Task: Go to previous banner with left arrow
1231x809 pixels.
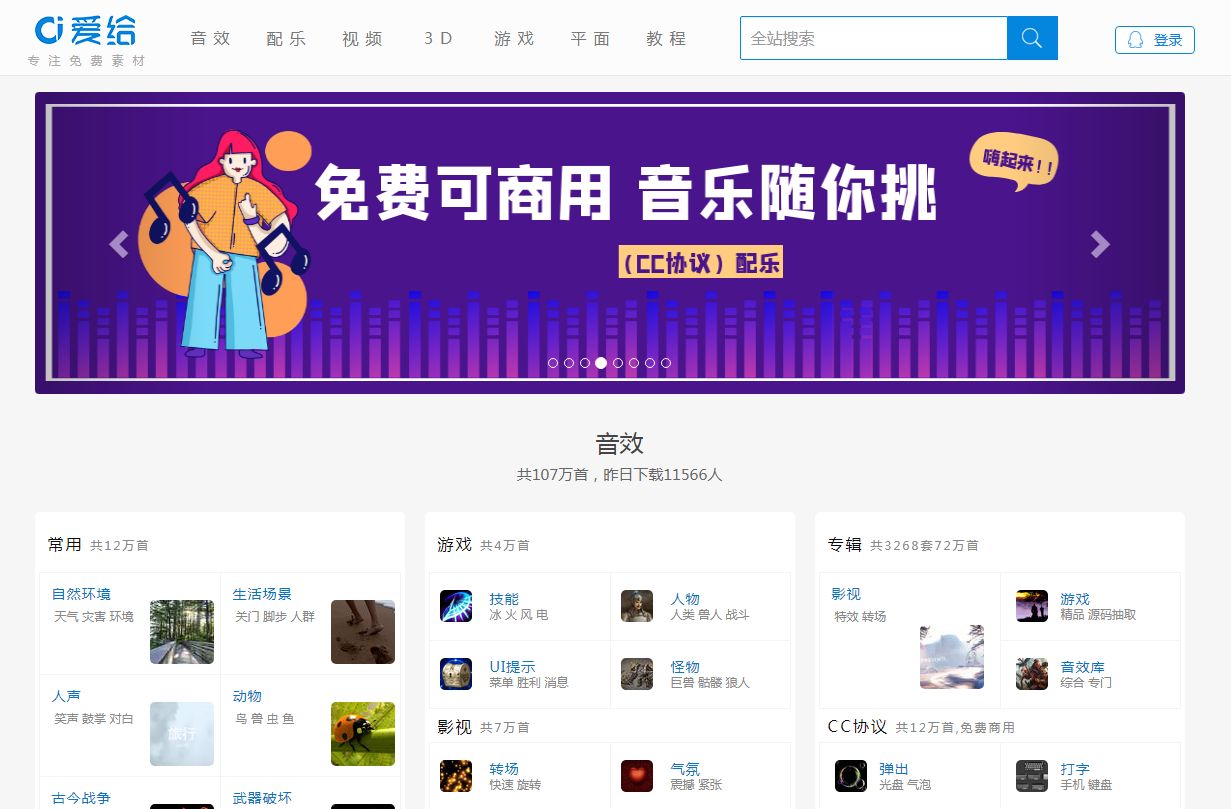Action: (119, 244)
